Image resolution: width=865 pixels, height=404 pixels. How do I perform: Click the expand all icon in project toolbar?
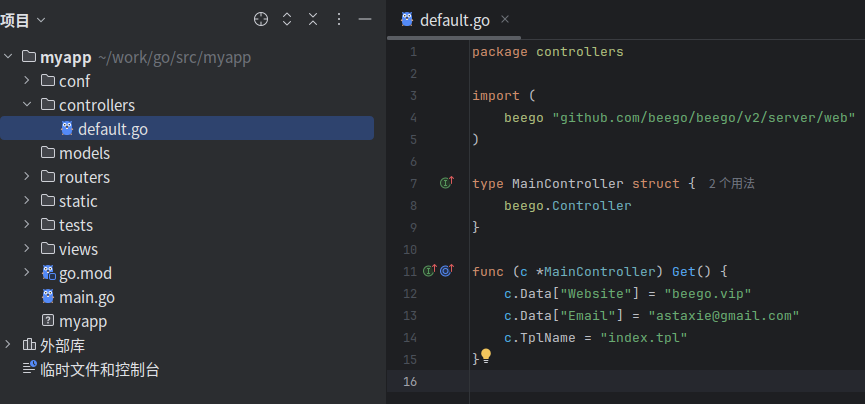click(x=287, y=20)
